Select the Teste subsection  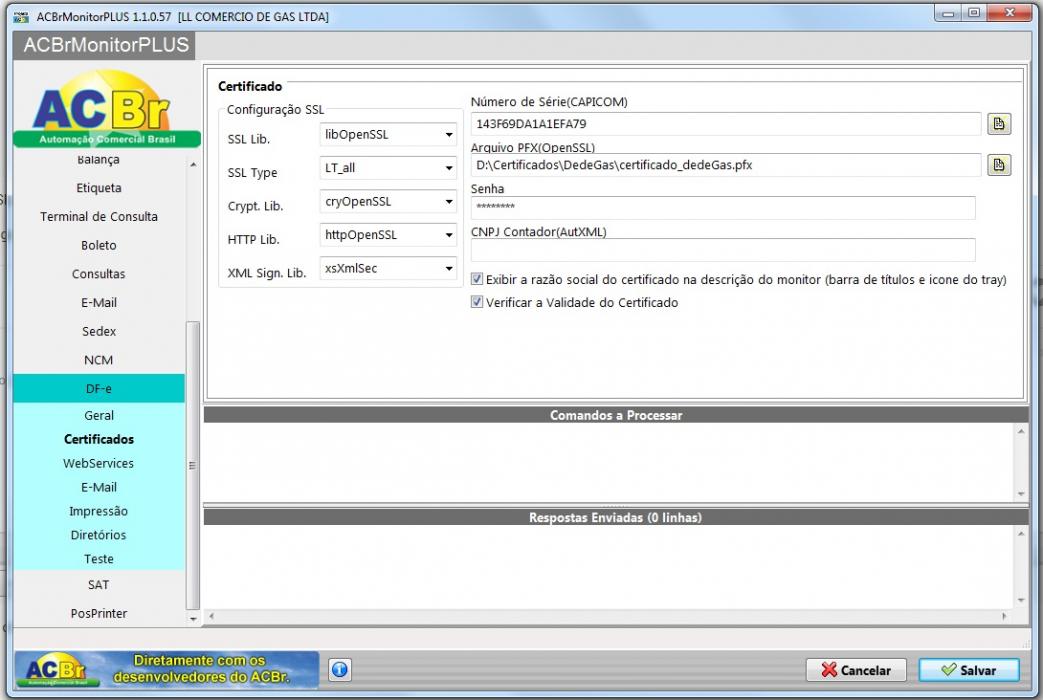point(98,559)
